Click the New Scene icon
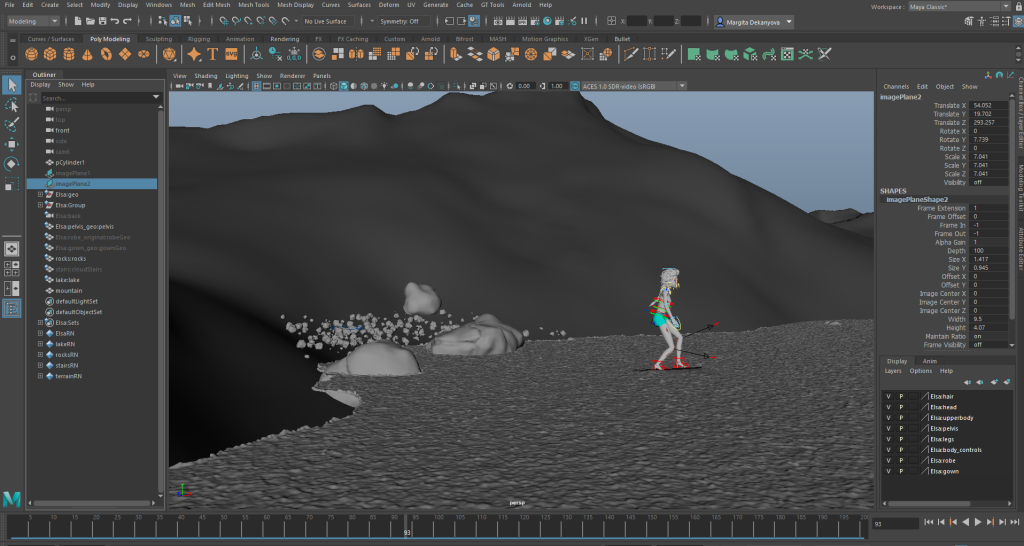The width and height of the screenshot is (1024, 546). click(78, 21)
